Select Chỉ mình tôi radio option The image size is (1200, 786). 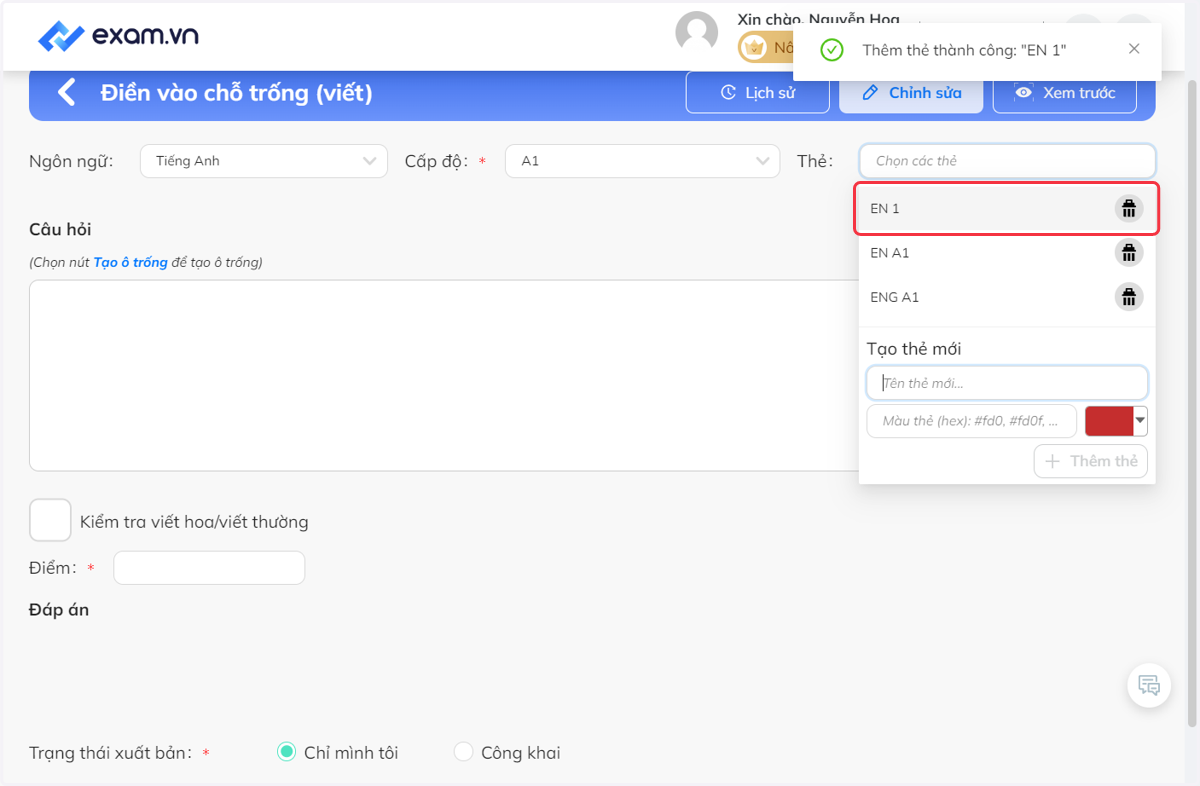pyautogui.click(x=286, y=752)
